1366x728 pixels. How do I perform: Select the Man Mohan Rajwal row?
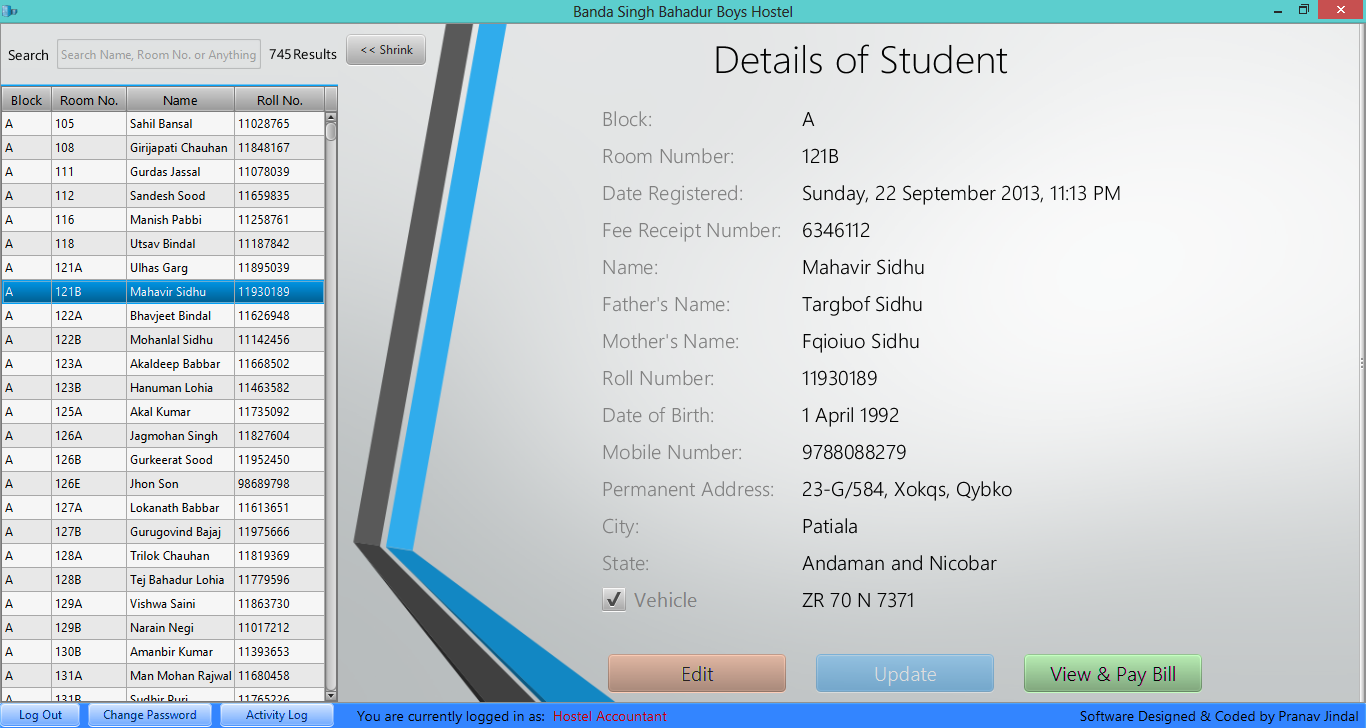tap(163, 676)
